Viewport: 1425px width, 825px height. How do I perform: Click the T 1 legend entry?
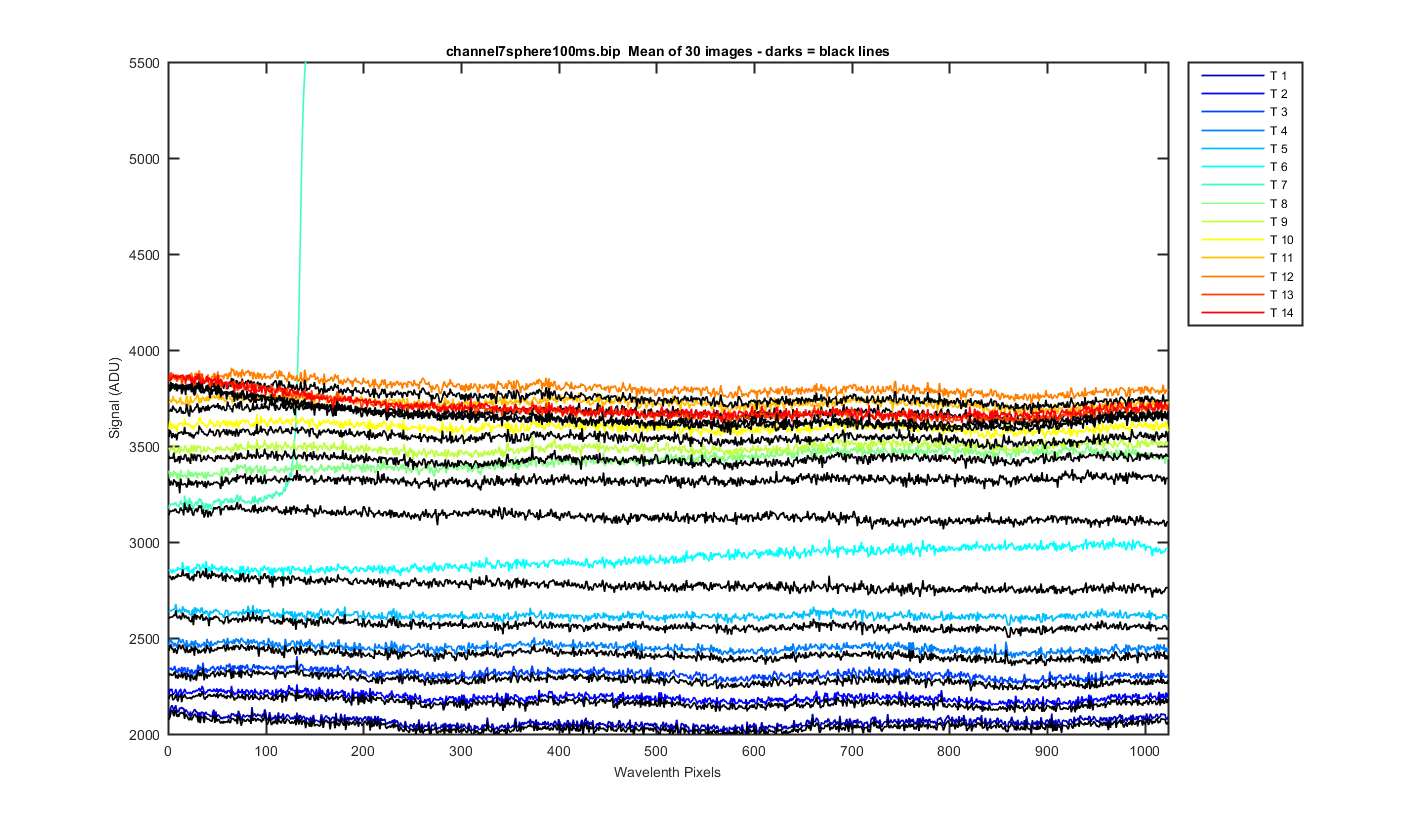pos(1245,76)
